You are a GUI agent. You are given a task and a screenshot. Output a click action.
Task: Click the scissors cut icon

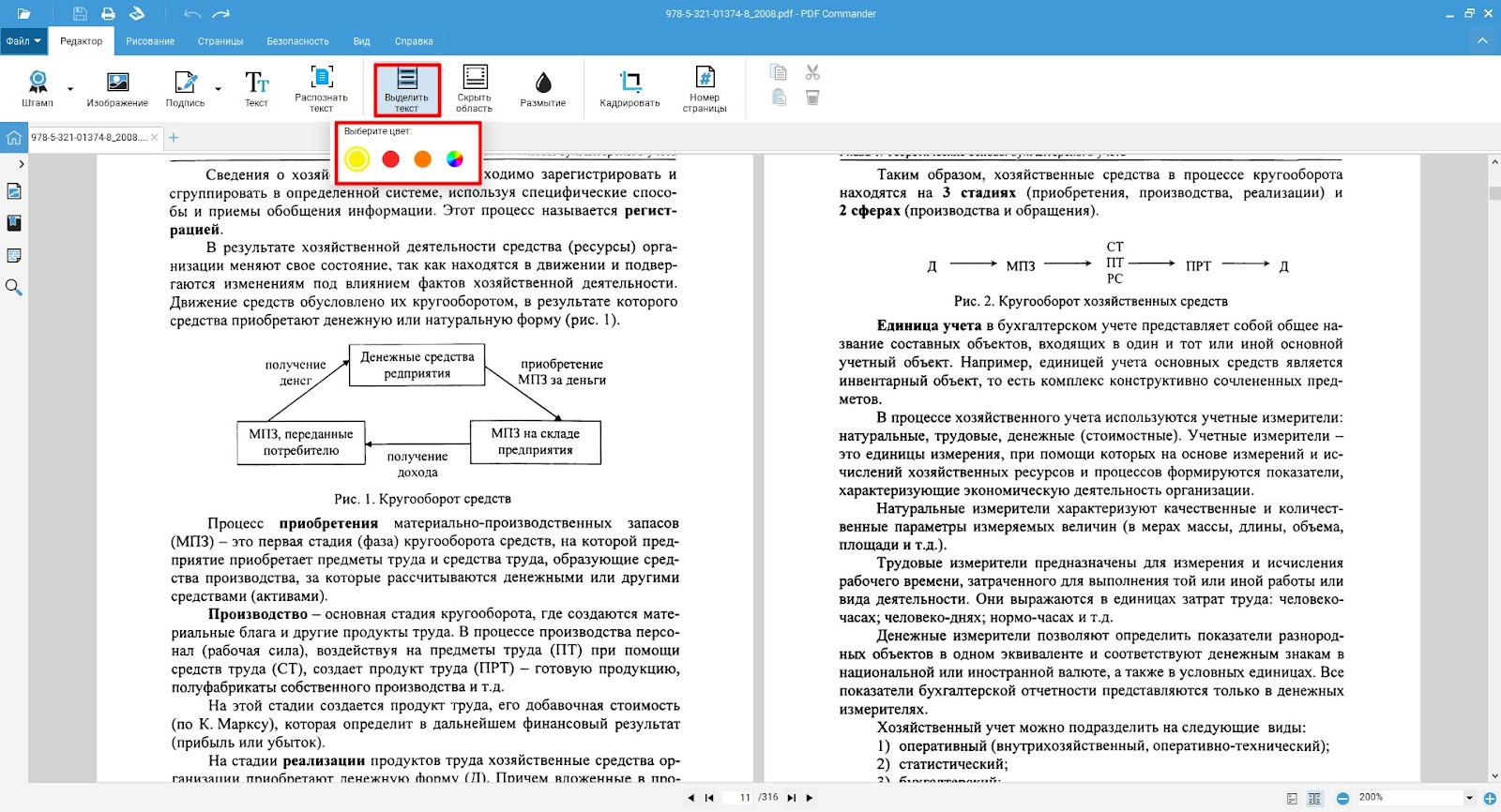[x=812, y=72]
